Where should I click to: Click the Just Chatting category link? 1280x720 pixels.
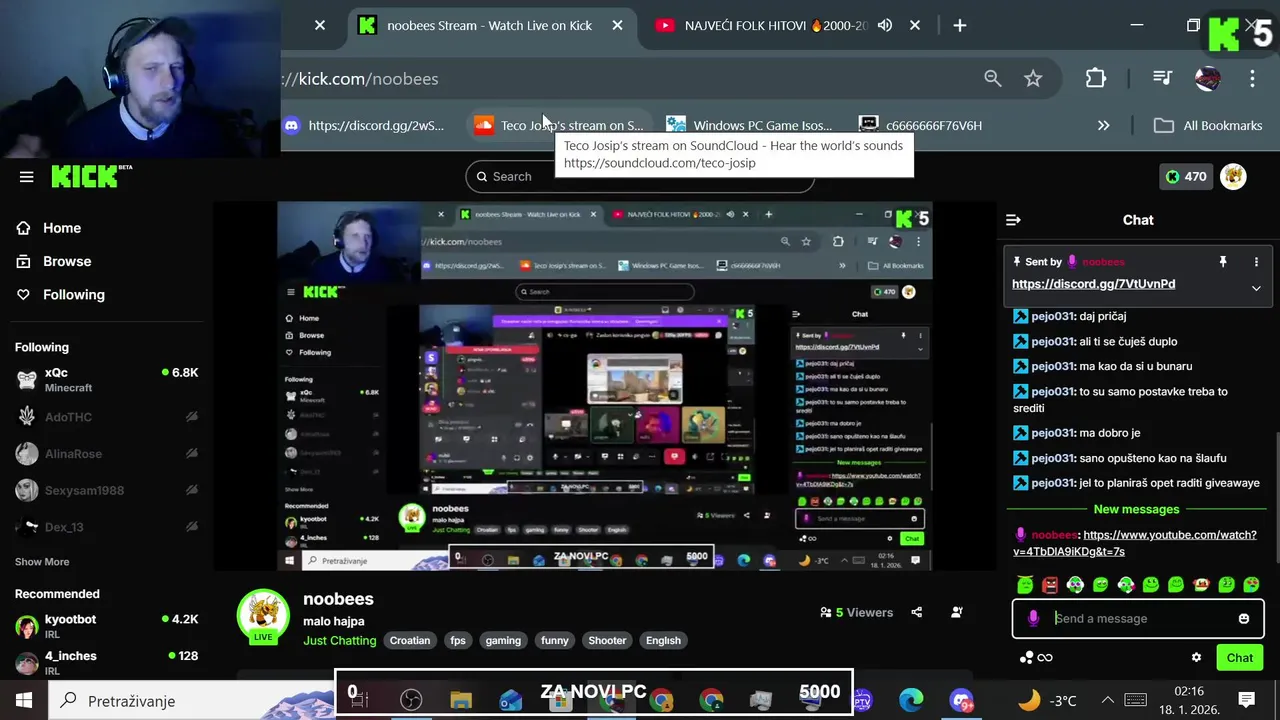coord(340,641)
